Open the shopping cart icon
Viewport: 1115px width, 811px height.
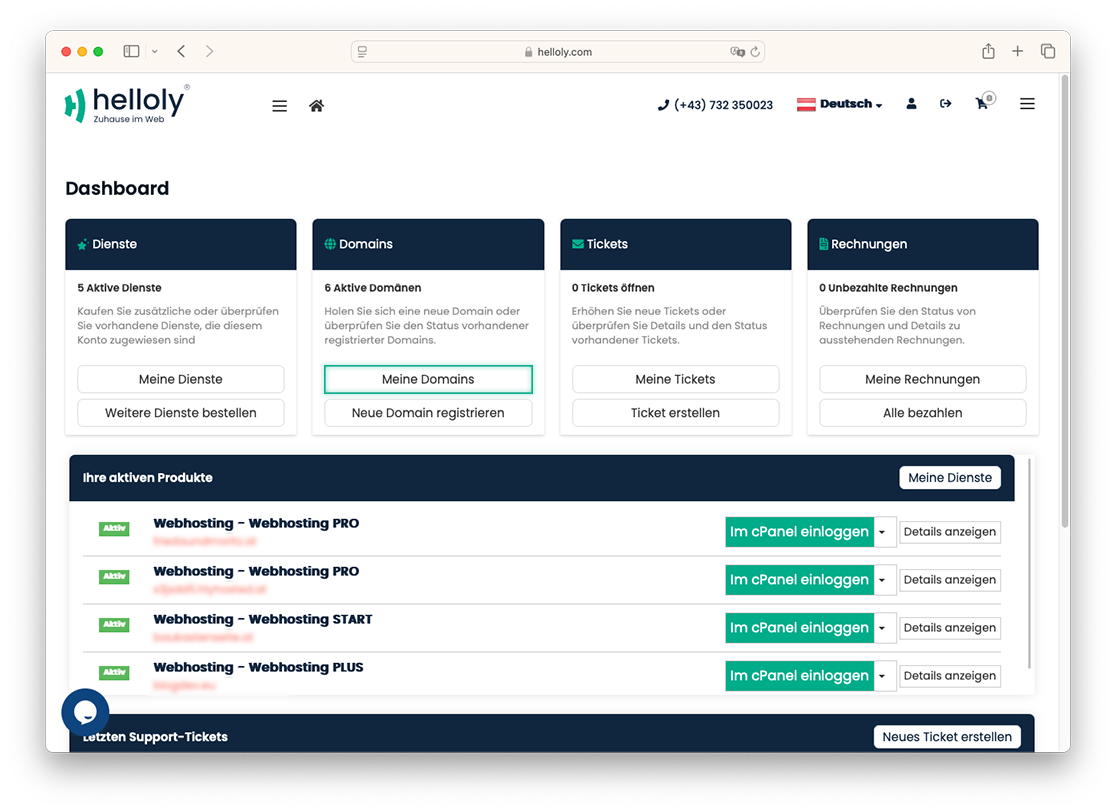click(984, 102)
